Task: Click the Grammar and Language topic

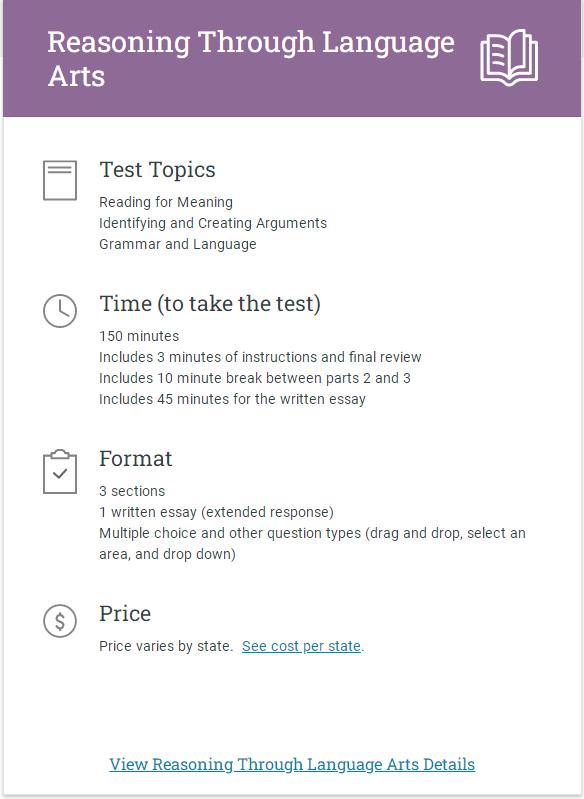Action: [x=177, y=244]
